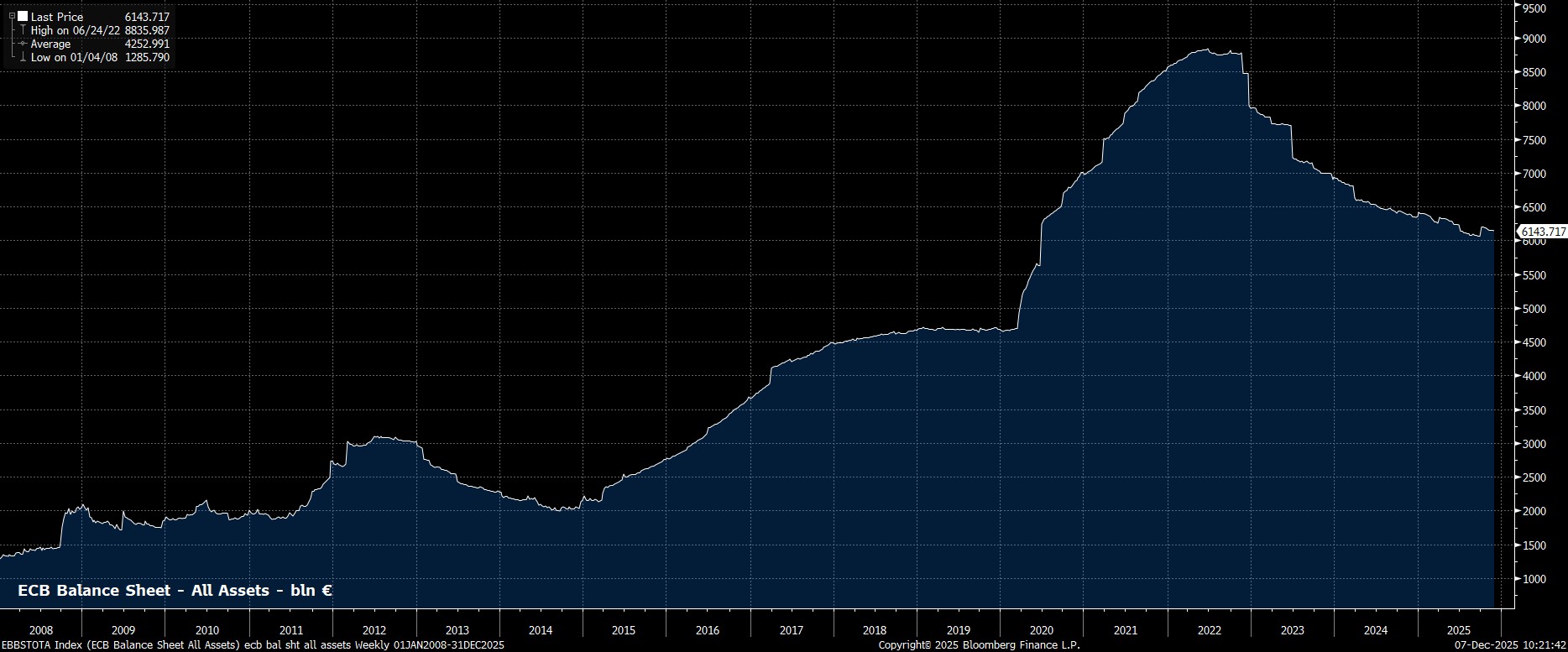The height and width of the screenshot is (652, 1568).
Task: Collapse the Last Price legend tree
Action: point(12,16)
